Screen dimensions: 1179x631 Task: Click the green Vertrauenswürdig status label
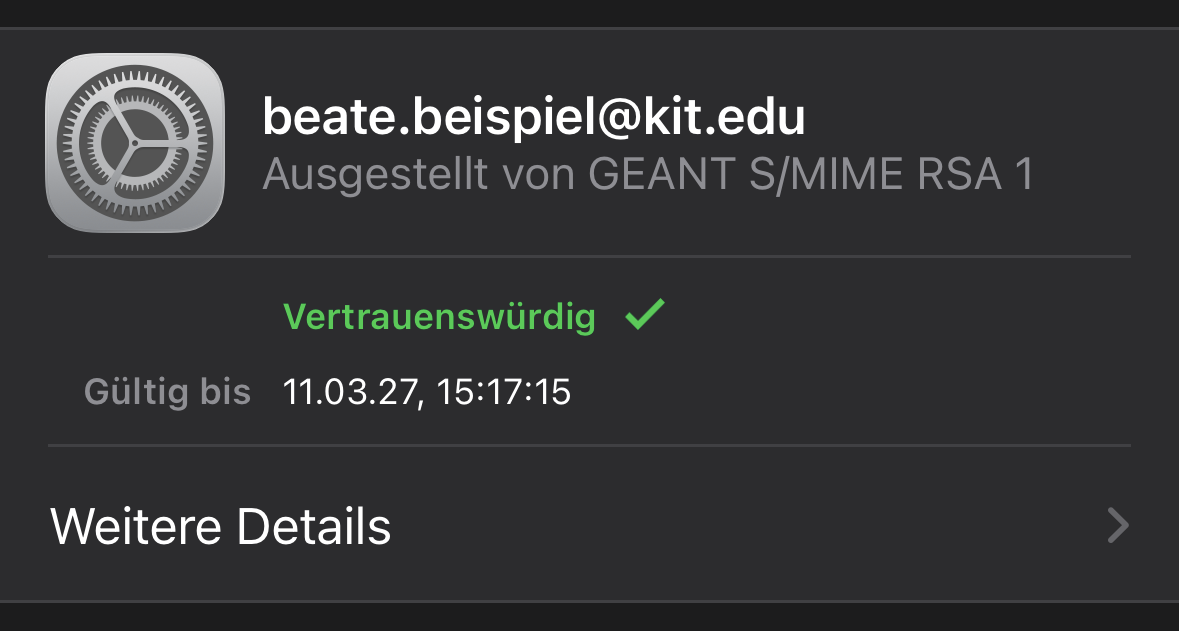pyautogui.click(x=439, y=317)
